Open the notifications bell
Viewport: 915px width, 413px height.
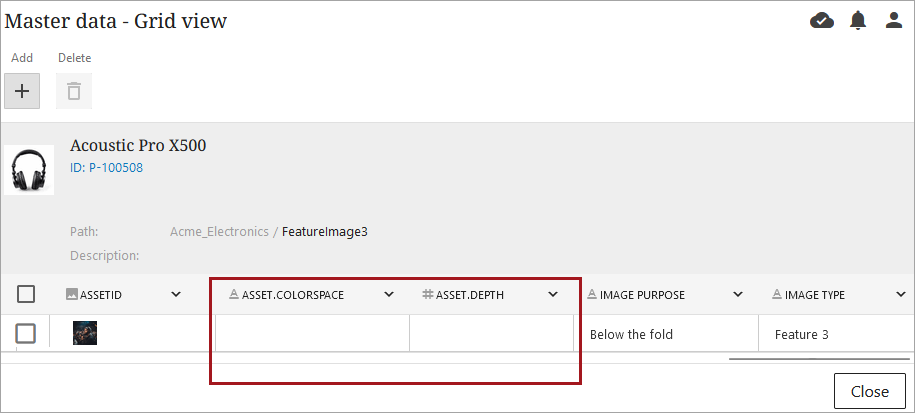tap(858, 20)
